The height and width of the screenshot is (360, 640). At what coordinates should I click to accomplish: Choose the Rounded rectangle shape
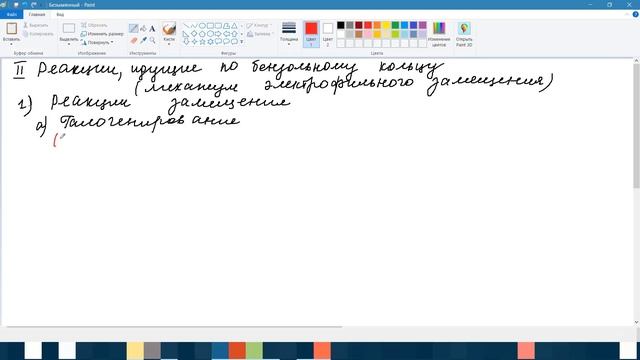pyautogui.click(x=218, y=26)
